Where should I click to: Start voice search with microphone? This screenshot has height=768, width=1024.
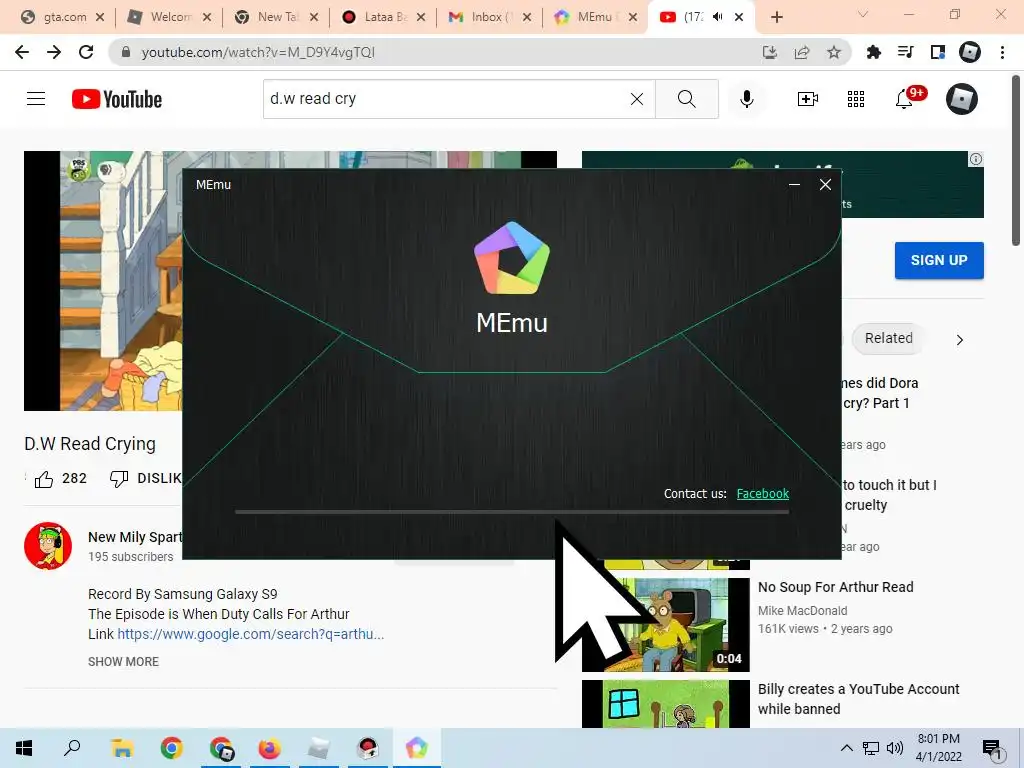(x=746, y=99)
